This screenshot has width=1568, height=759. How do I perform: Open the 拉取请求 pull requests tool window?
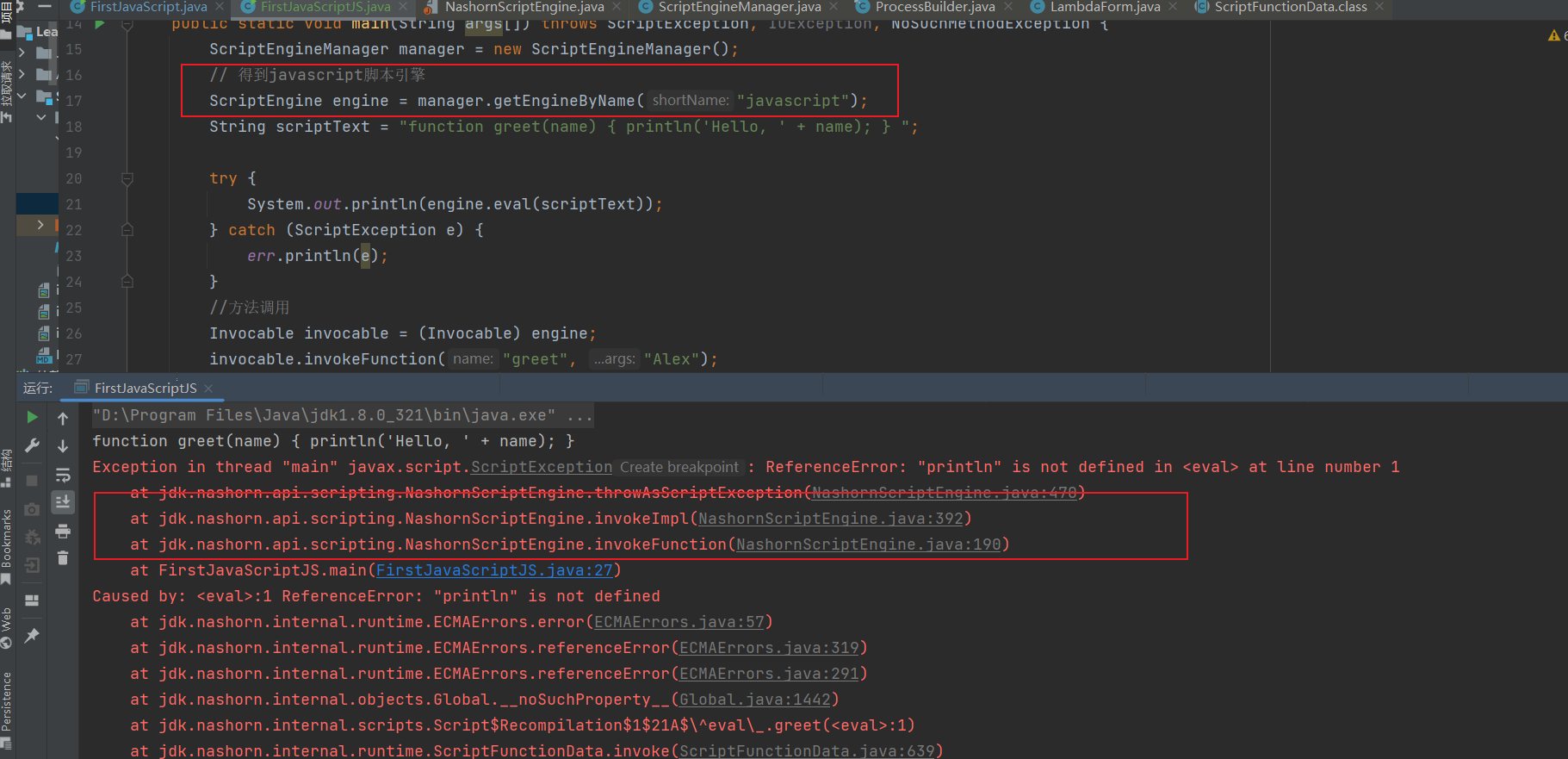point(7,90)
